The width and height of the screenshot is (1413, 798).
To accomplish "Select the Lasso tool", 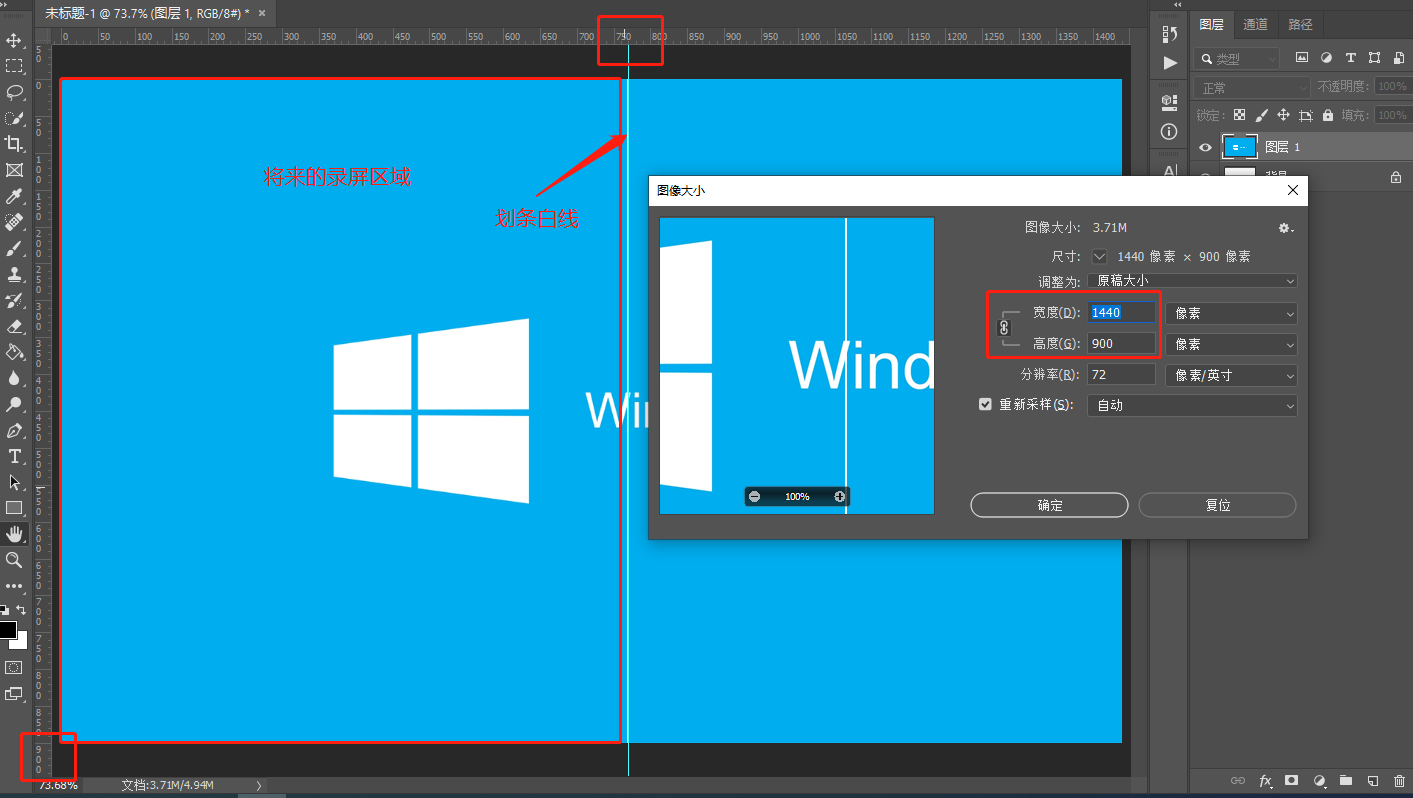I will click(x=14, y=92).
